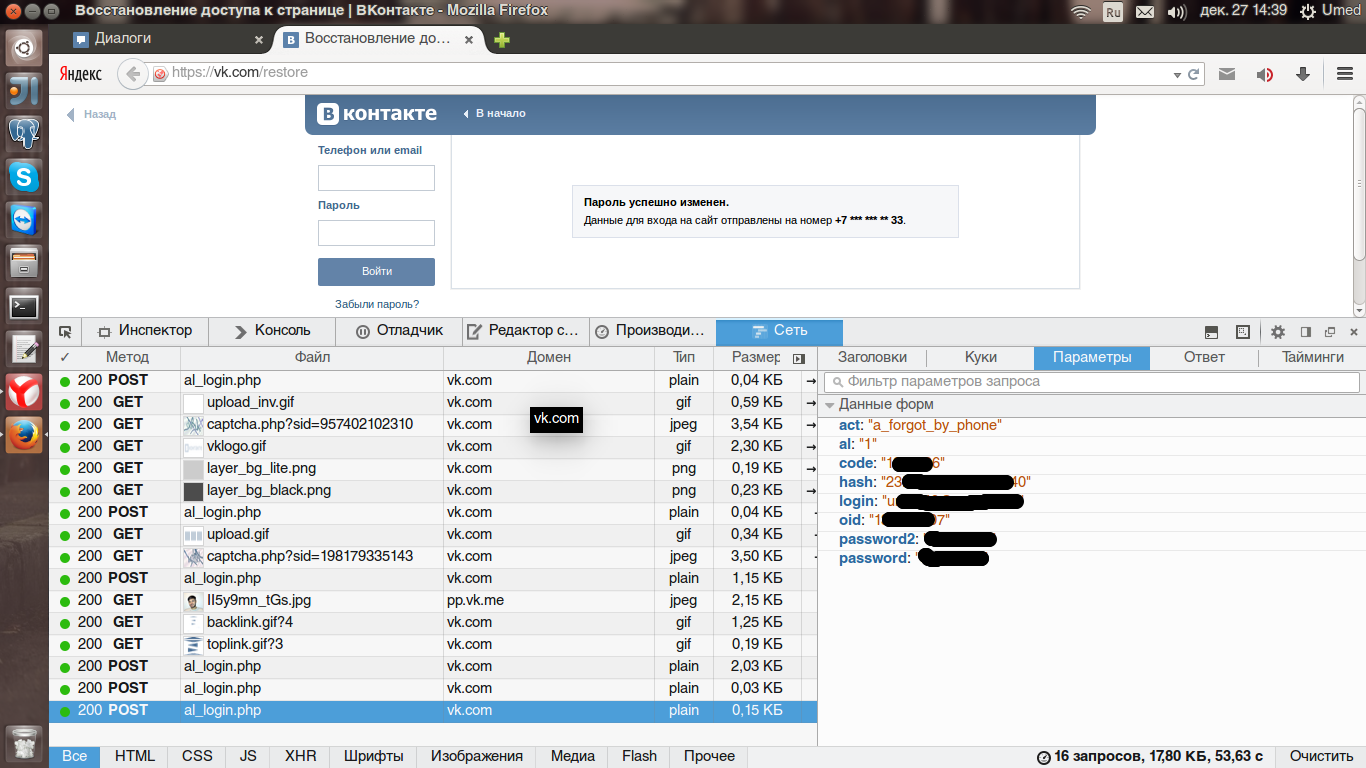The height and width of the screenshot is (768, 1366).
Task: Close the developer tools panel
Action: point(1354,332)
